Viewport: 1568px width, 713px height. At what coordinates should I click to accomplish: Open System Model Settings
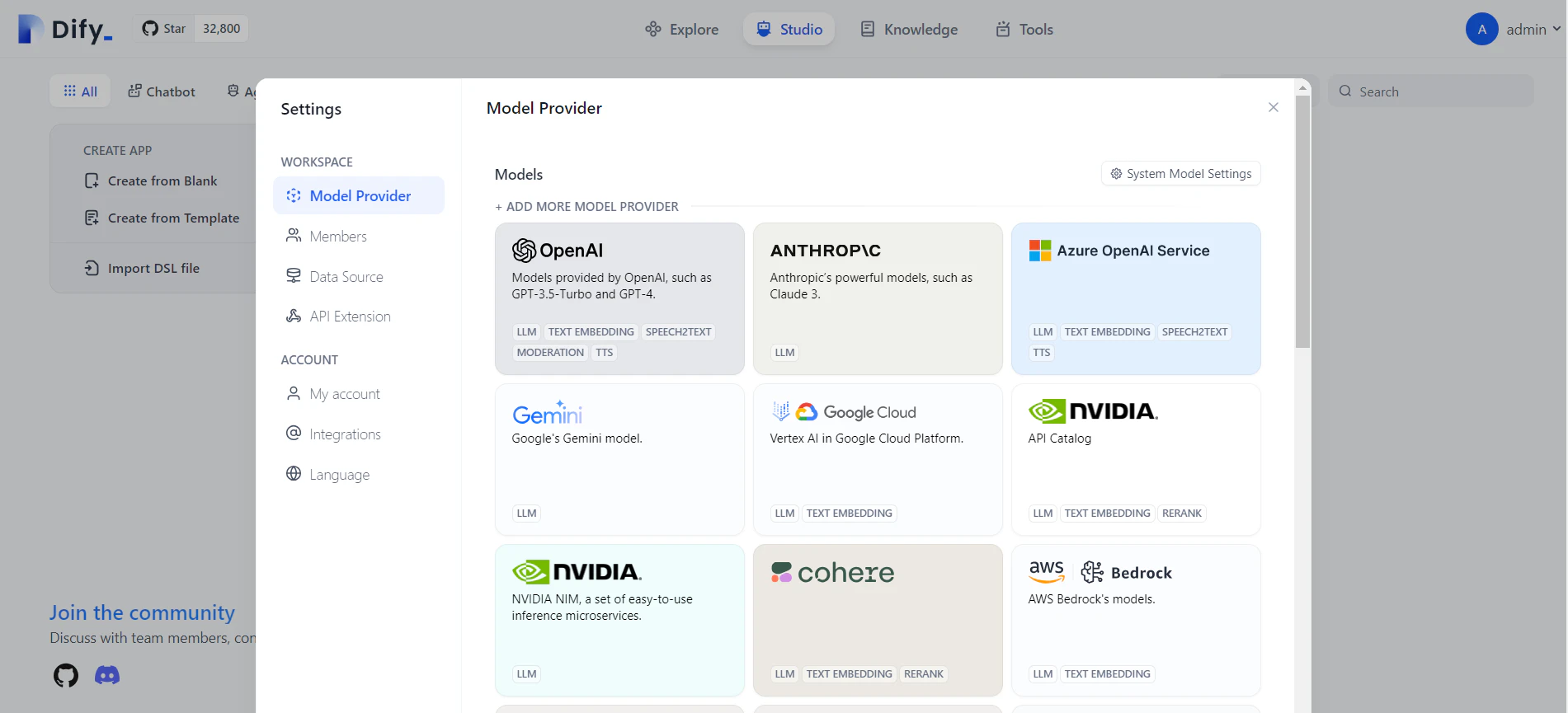click(1181, 174)
